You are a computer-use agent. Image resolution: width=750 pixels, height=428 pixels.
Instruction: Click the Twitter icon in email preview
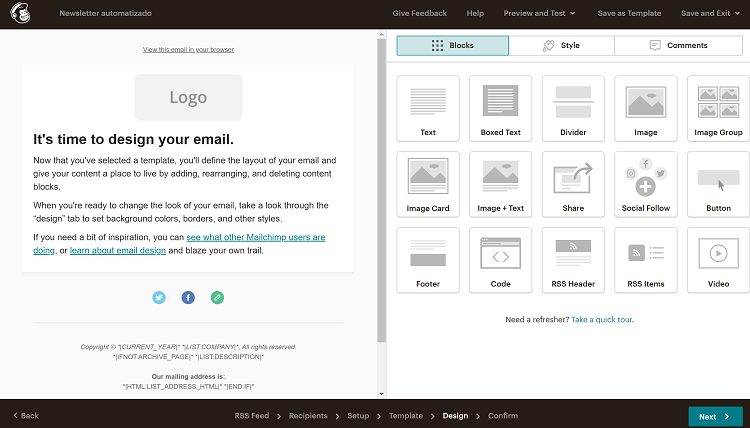[x=159, y=298]
